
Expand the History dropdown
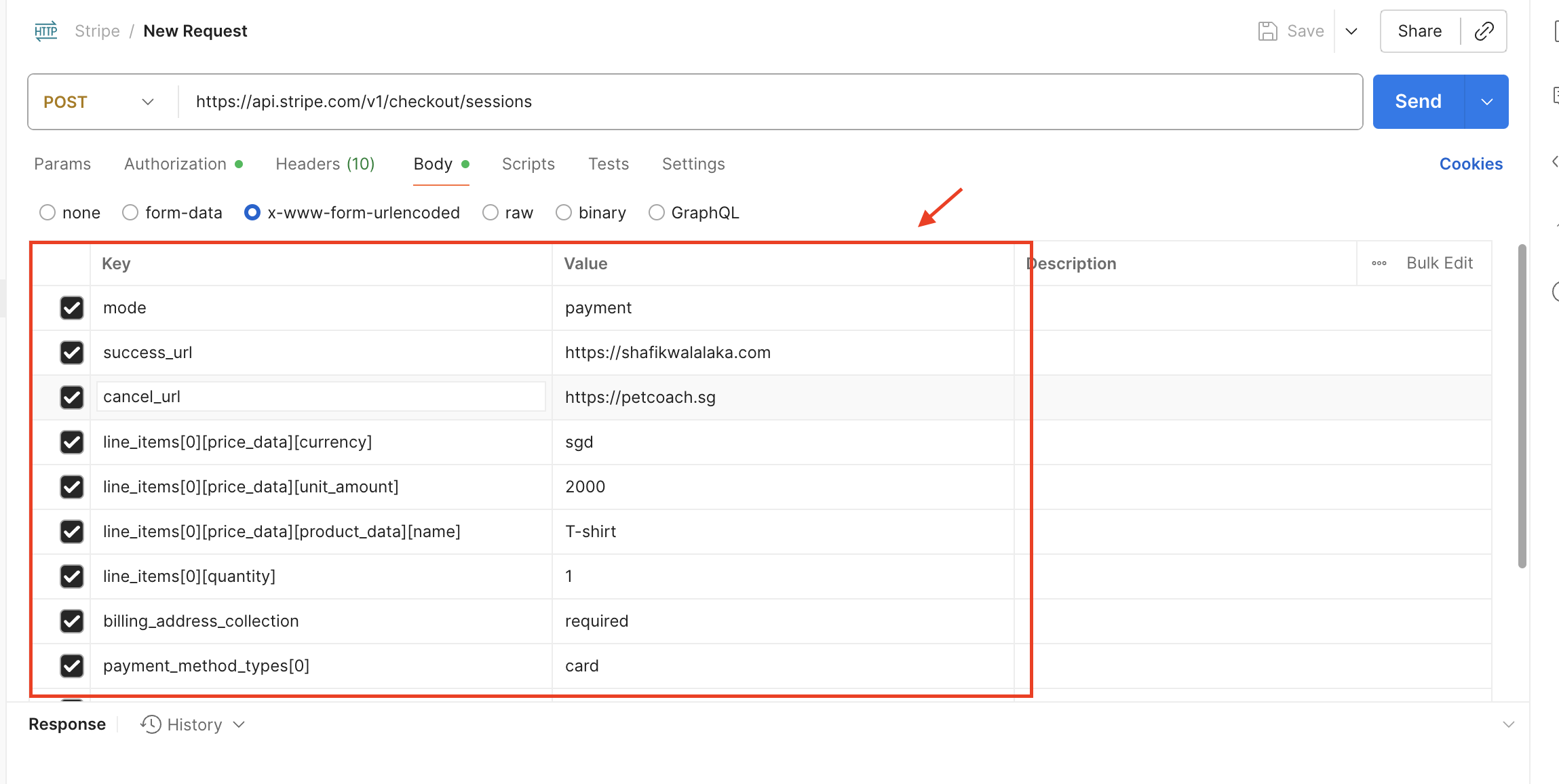(x=239, y=724)
